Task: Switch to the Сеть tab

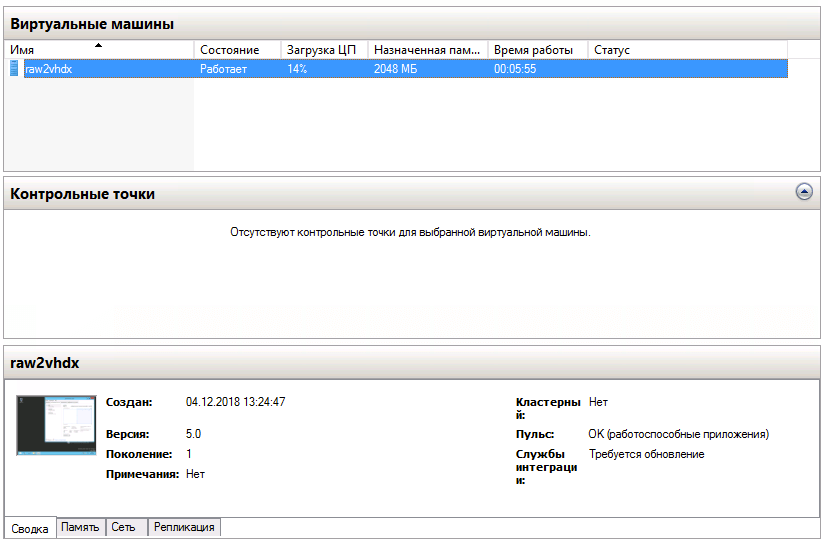Action: 124,527
